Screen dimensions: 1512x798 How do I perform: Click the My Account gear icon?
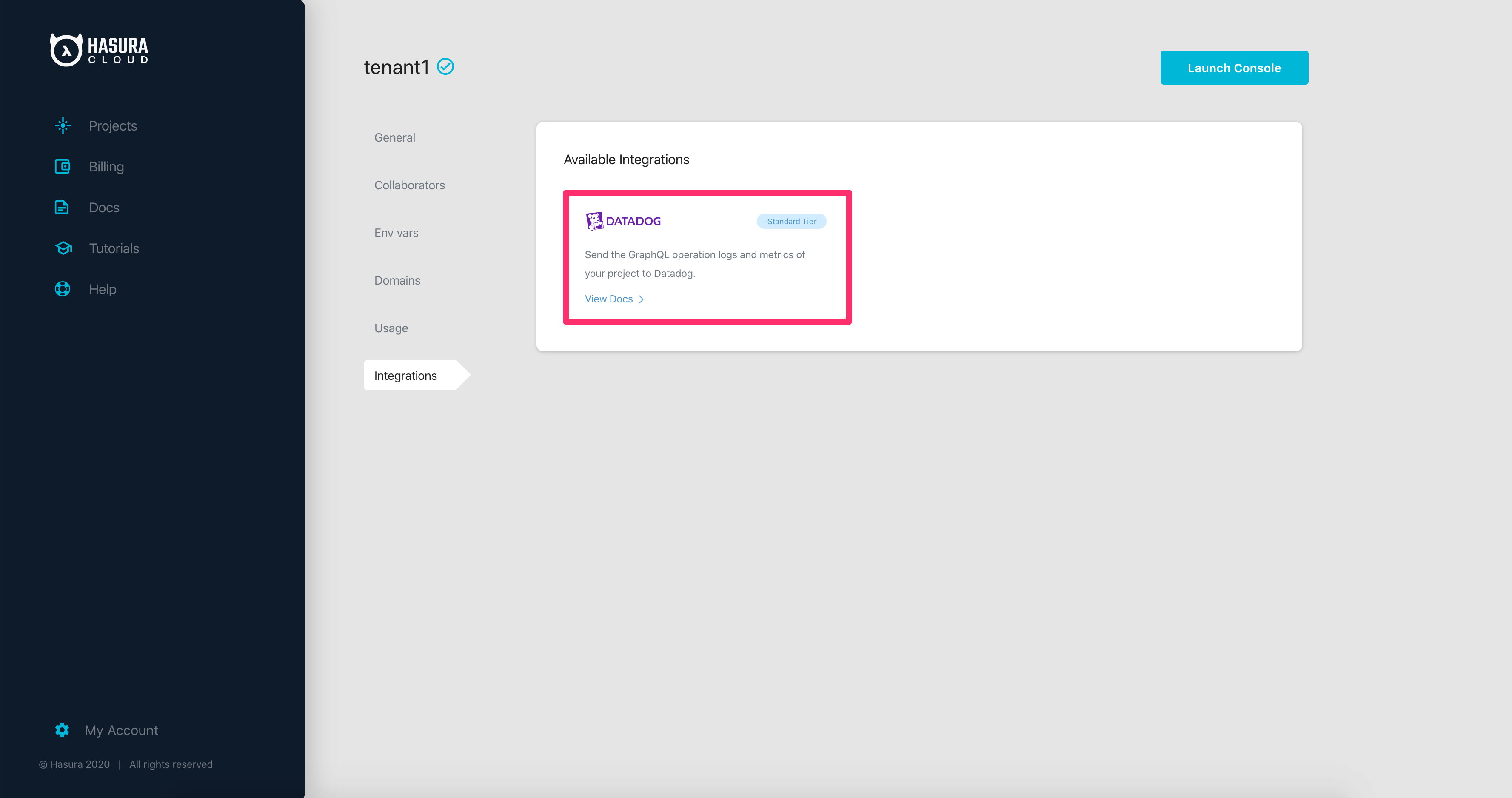click(62, 730)
